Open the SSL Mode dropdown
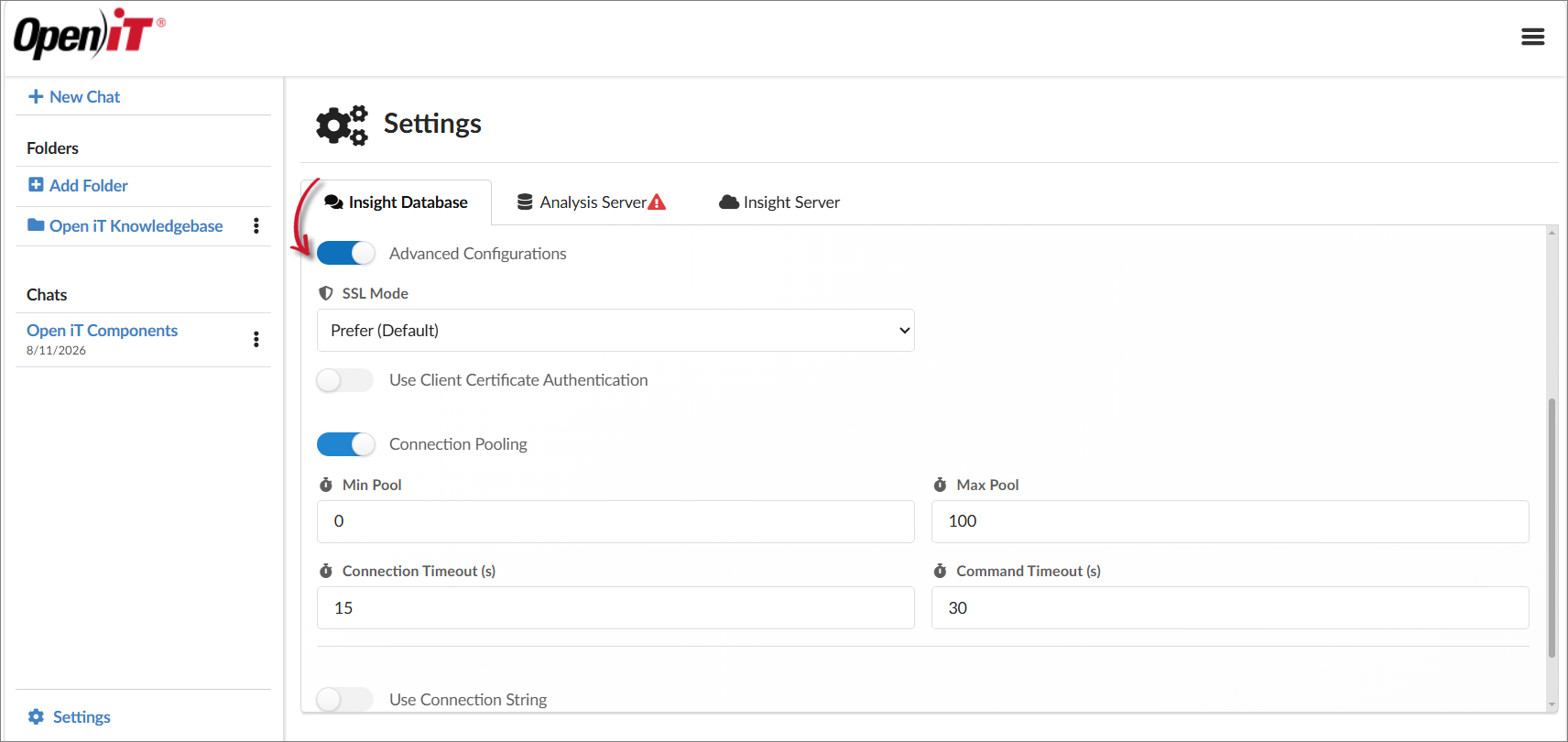 click(615, 331)
